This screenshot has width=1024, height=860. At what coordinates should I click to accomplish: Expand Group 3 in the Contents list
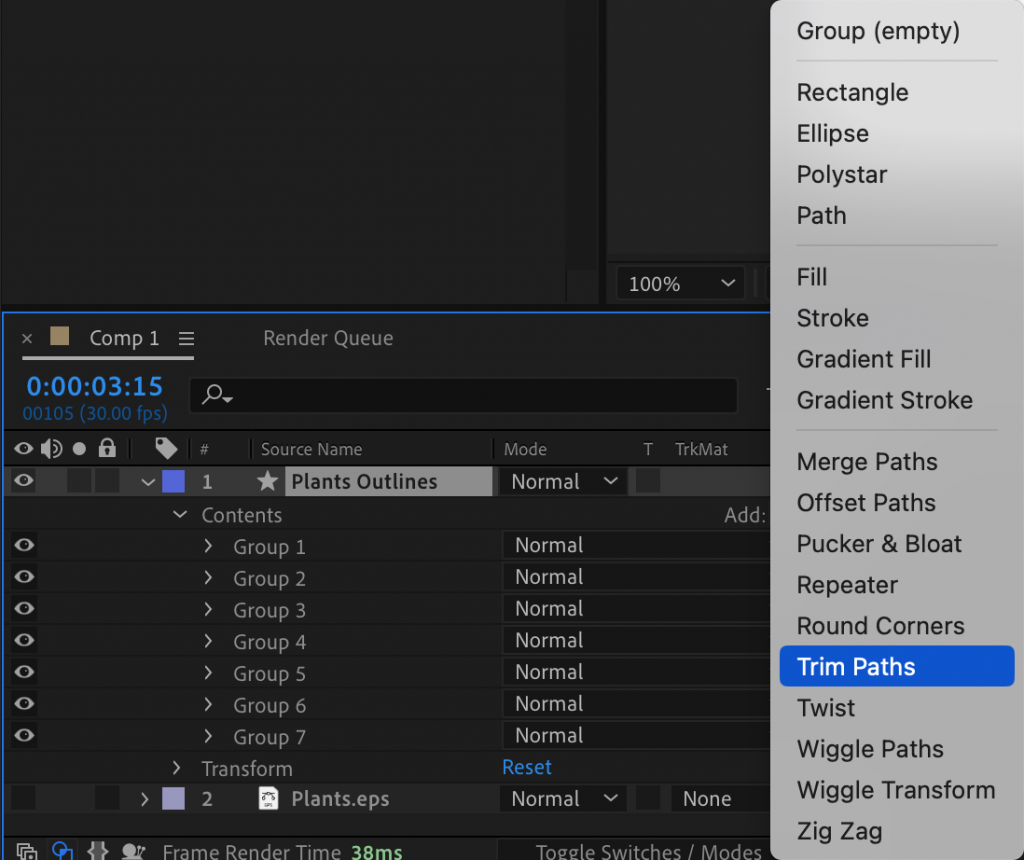pyautogui.click(x=207, y=609)
